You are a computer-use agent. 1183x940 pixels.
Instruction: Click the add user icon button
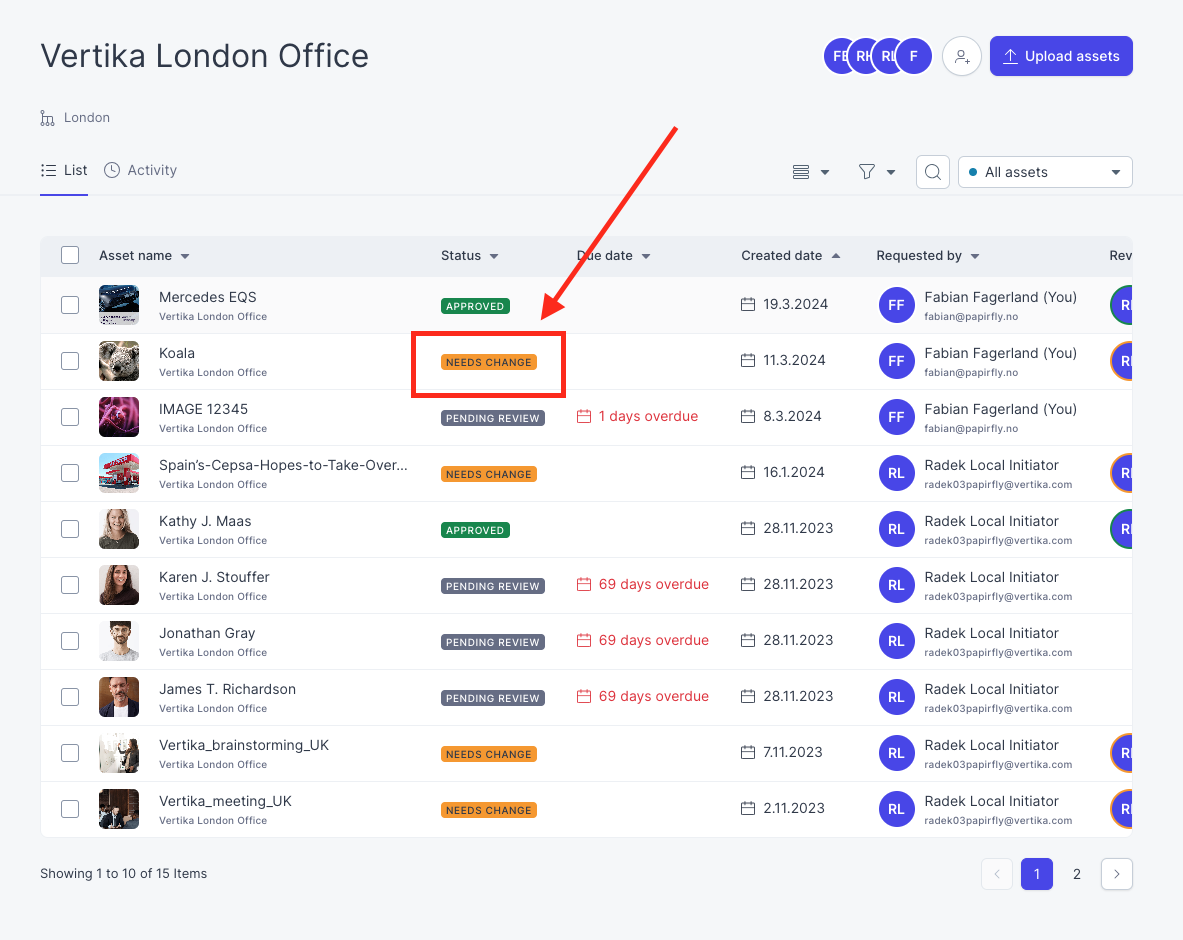click(x=961, y=57)
